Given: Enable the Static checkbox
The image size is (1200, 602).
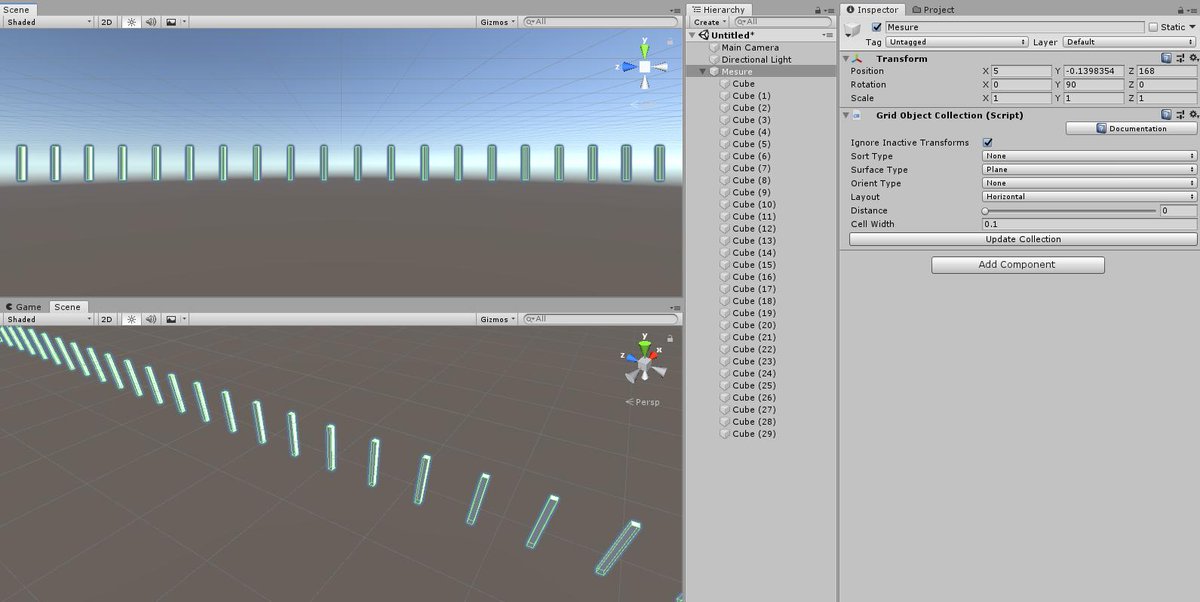Looking at the screenshot, I should click(x=1153, y=27).
